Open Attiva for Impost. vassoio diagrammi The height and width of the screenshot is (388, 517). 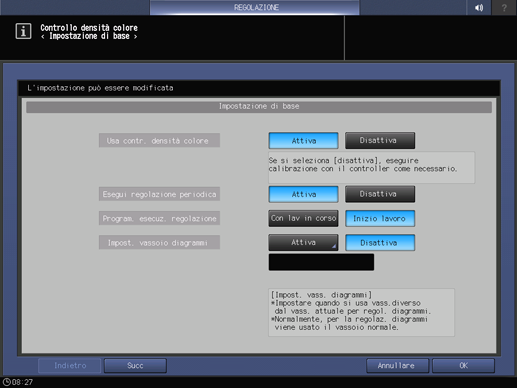pos(303,243)
